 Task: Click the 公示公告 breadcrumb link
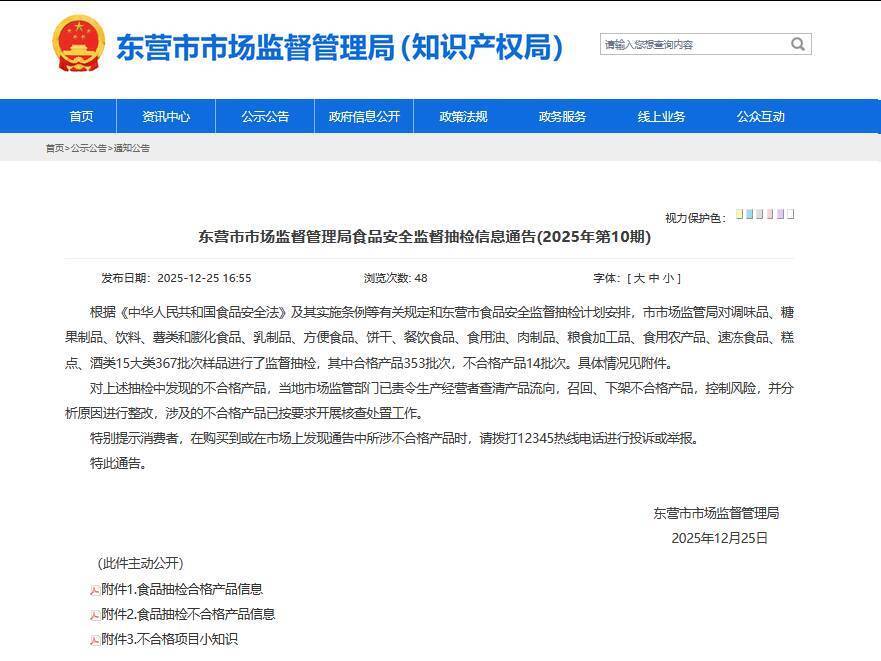tap(90, 150)
